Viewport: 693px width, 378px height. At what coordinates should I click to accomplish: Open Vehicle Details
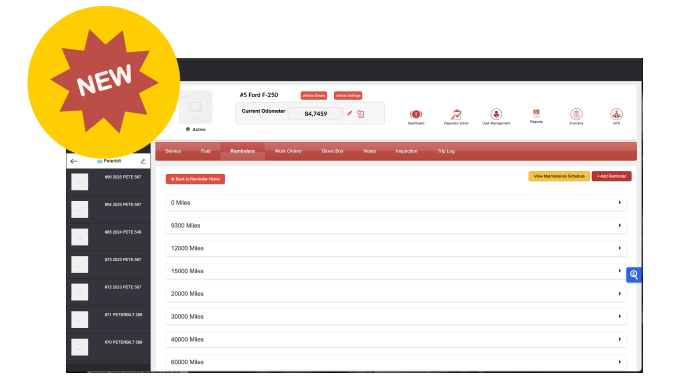coord(314,95)
